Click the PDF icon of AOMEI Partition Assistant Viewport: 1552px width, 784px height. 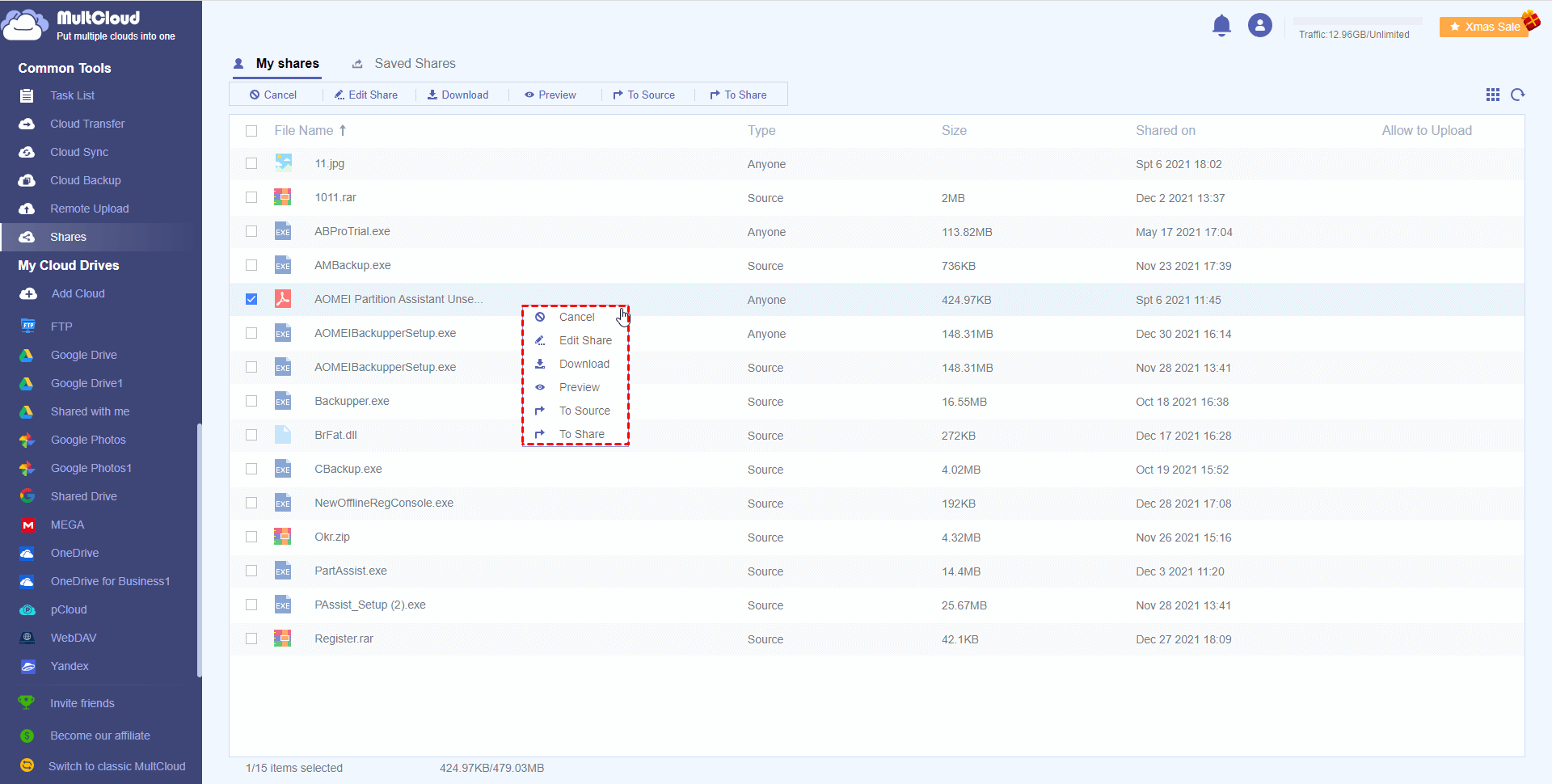283,298
